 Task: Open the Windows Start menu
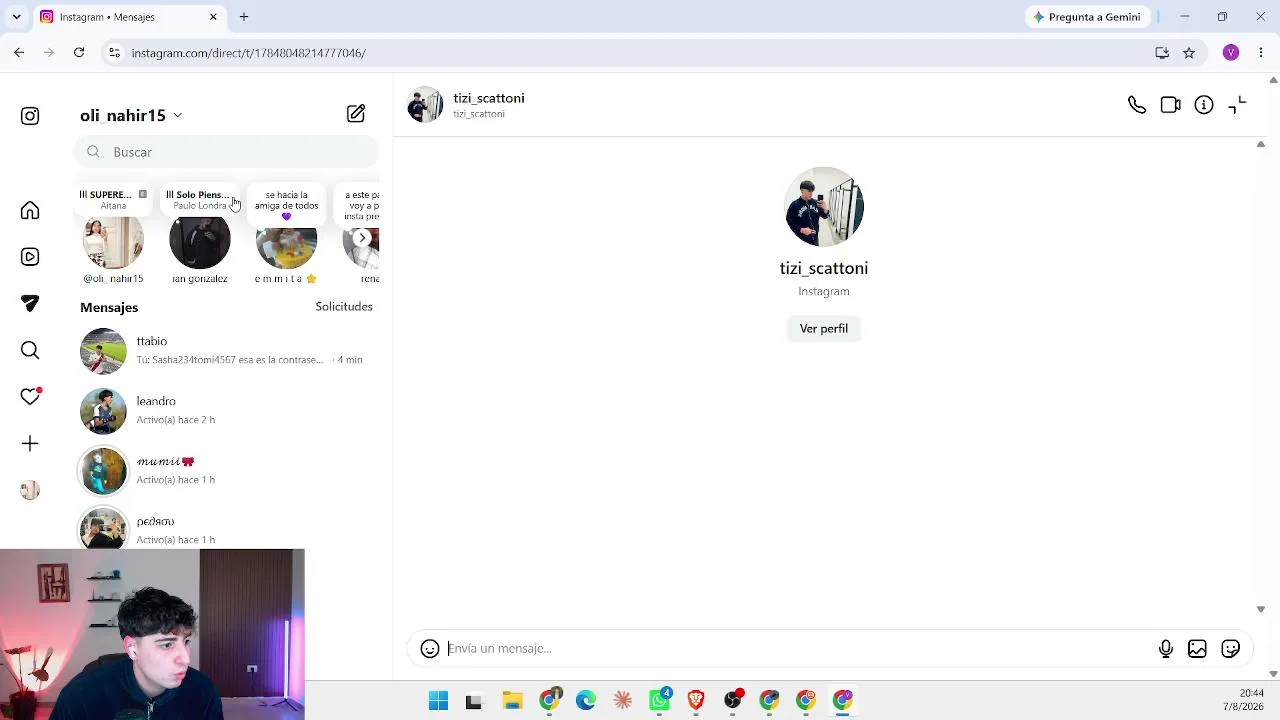438,700
